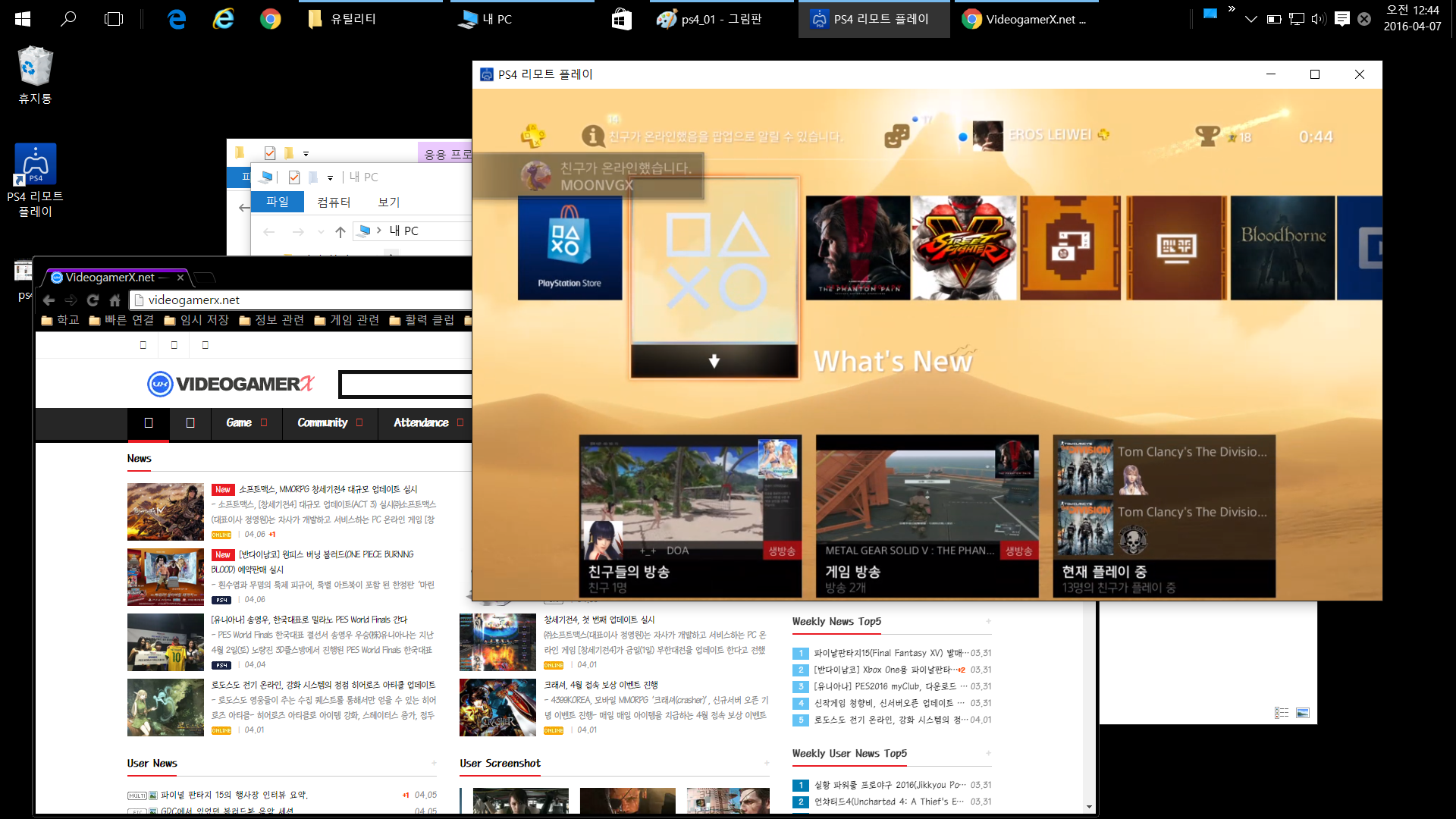Open the Trophies cup icon
The image size is (1456, 819).
click(x=1207, y=136)
